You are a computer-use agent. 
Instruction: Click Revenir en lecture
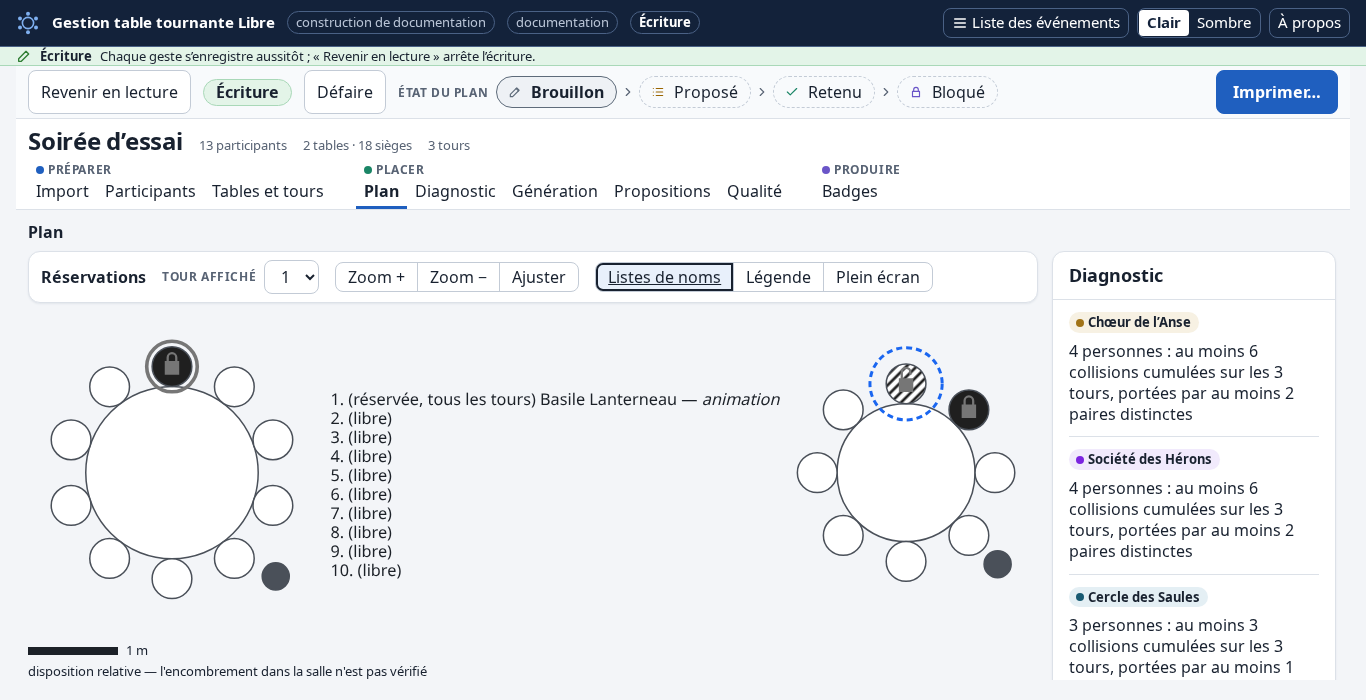[x=109, y=92]
